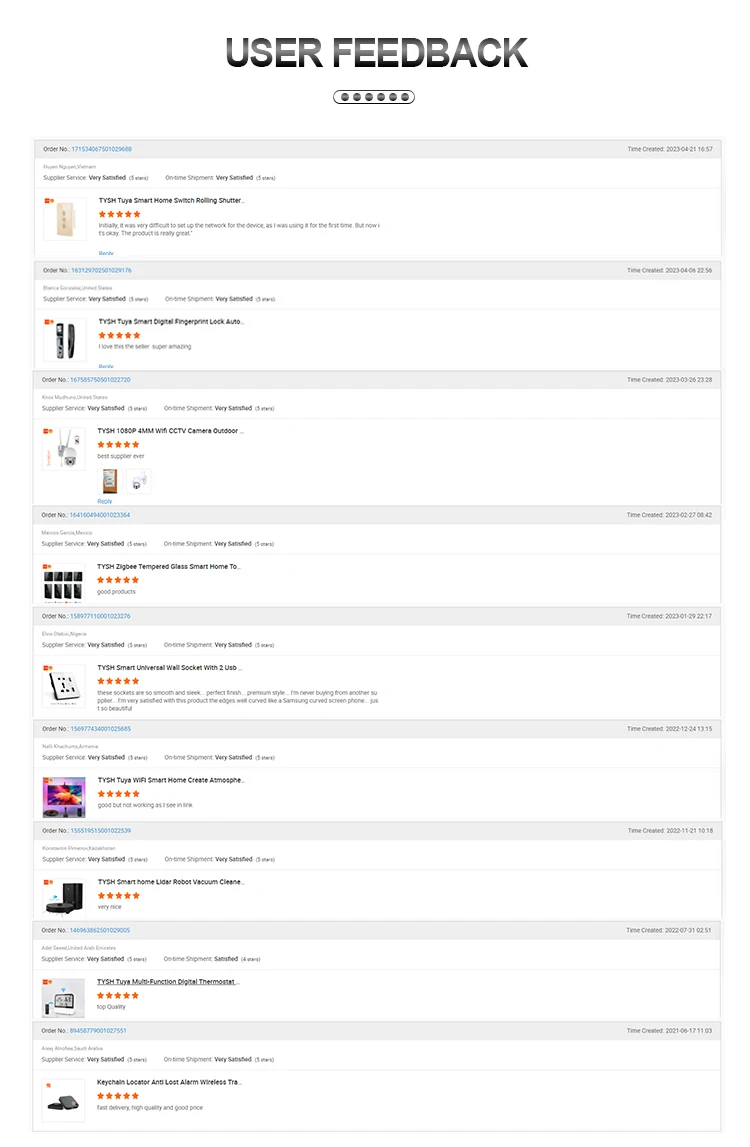Open the digital thermostat product thumbnail
Image resolution: width=750 pixels, height=1147 pixels.
(64, 998)
